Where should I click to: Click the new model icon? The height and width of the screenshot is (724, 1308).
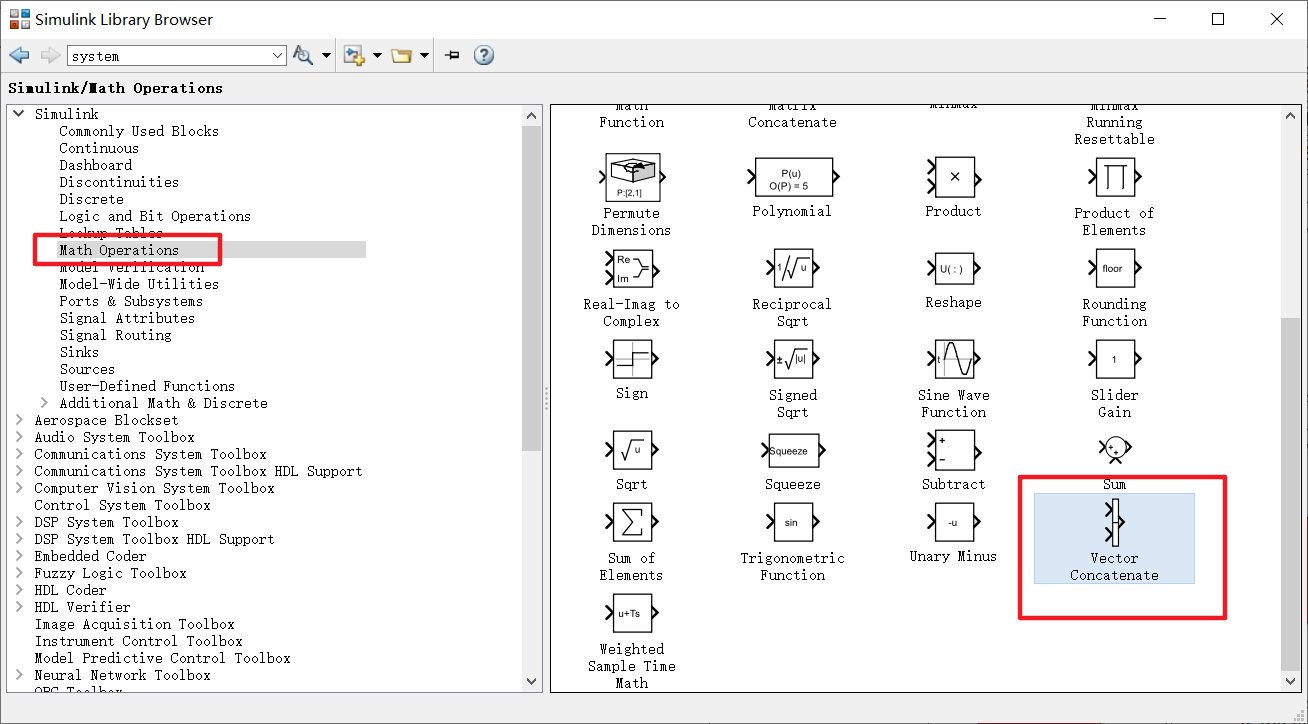pos(354,56)
